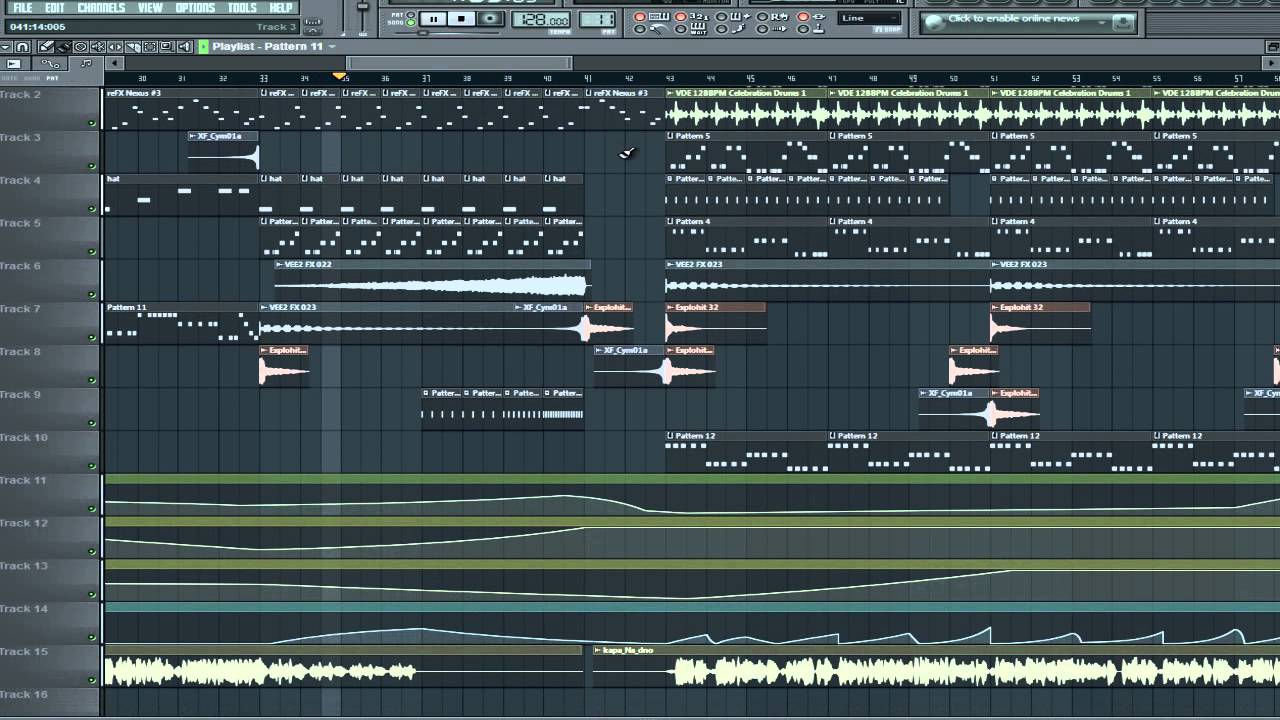Open the OPTIONS menu
This screenshot has height=720, width=1280.
[195, 8]
